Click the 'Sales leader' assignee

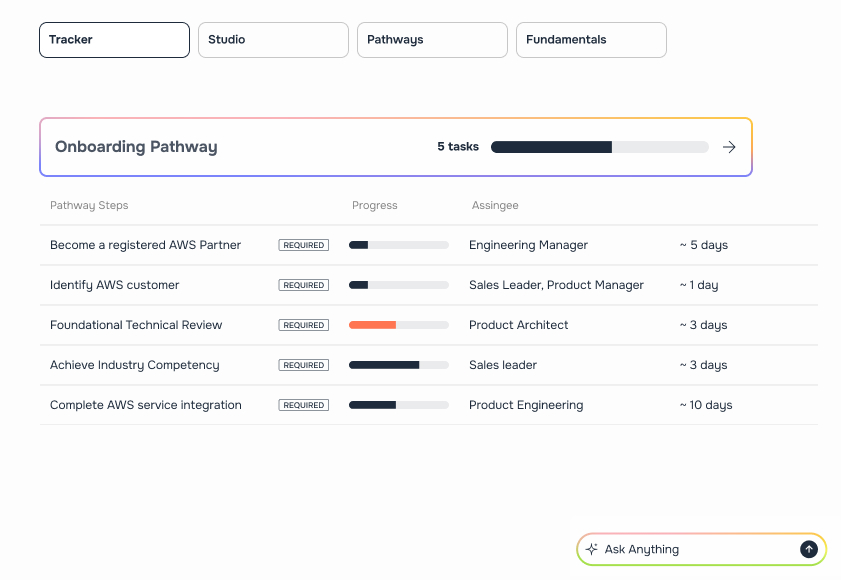[x=503, y=365]
